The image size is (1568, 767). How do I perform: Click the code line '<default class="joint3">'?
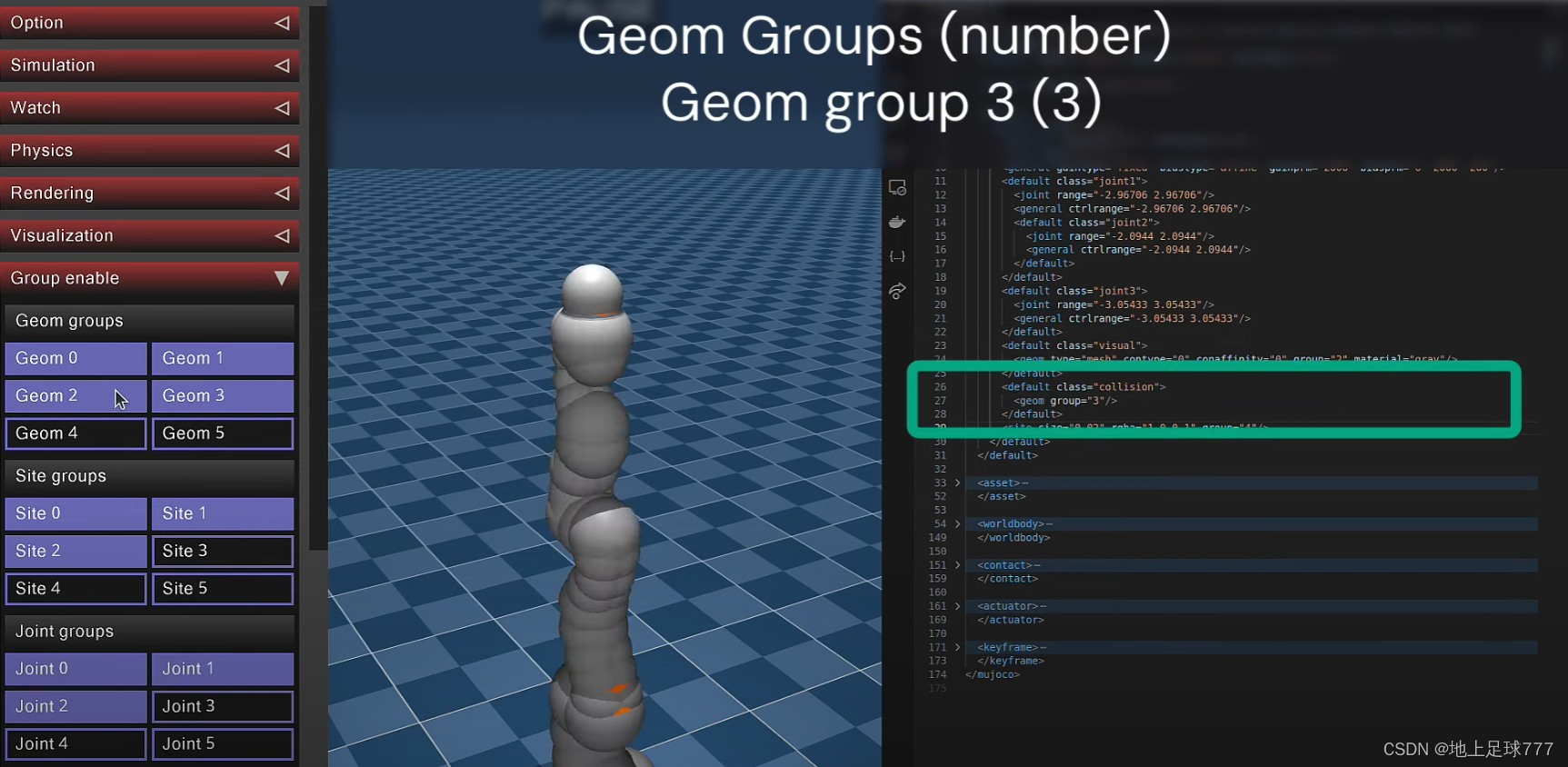[x=1074, y=291]
